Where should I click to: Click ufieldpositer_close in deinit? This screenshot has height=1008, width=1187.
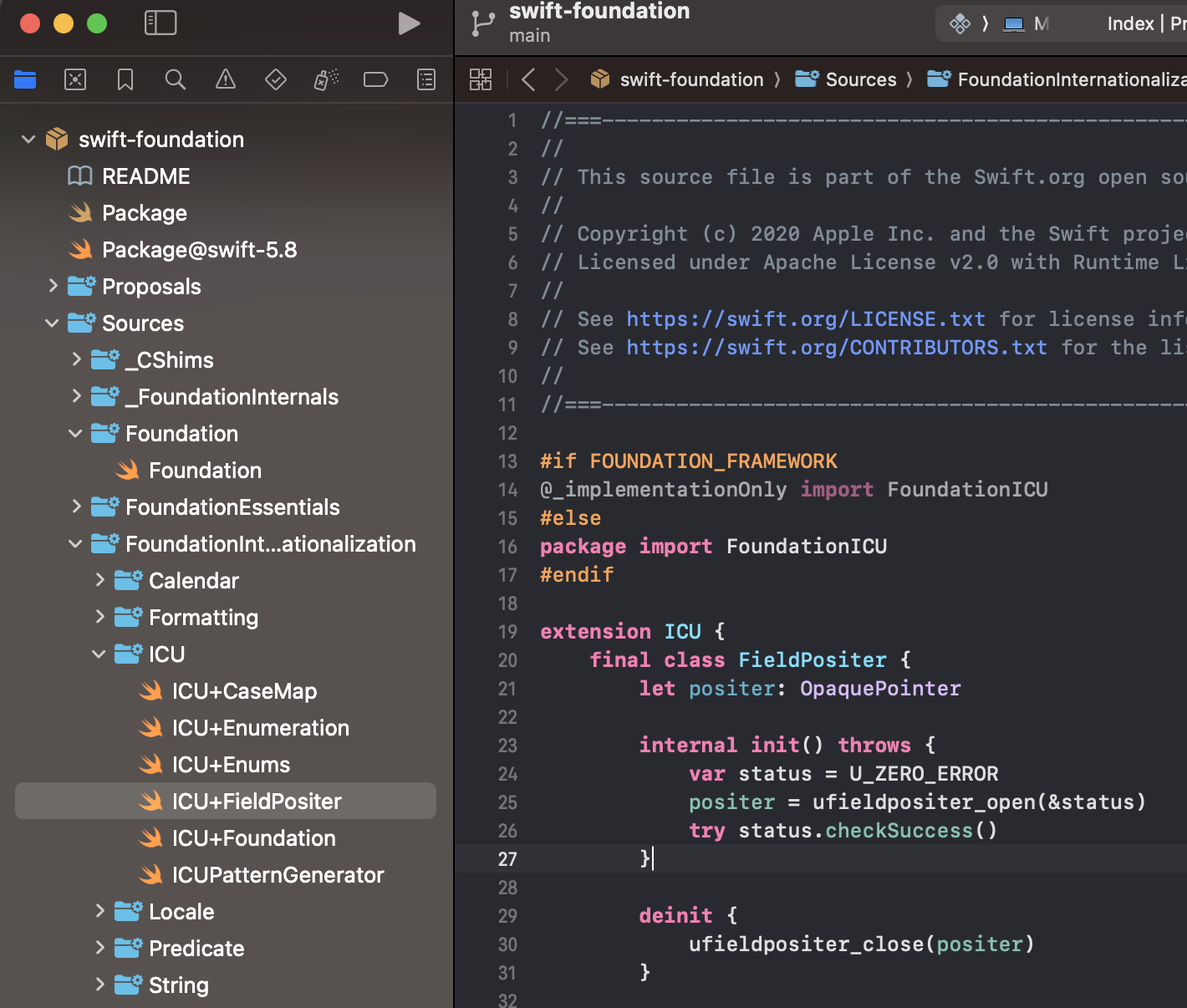click(806, 944)
